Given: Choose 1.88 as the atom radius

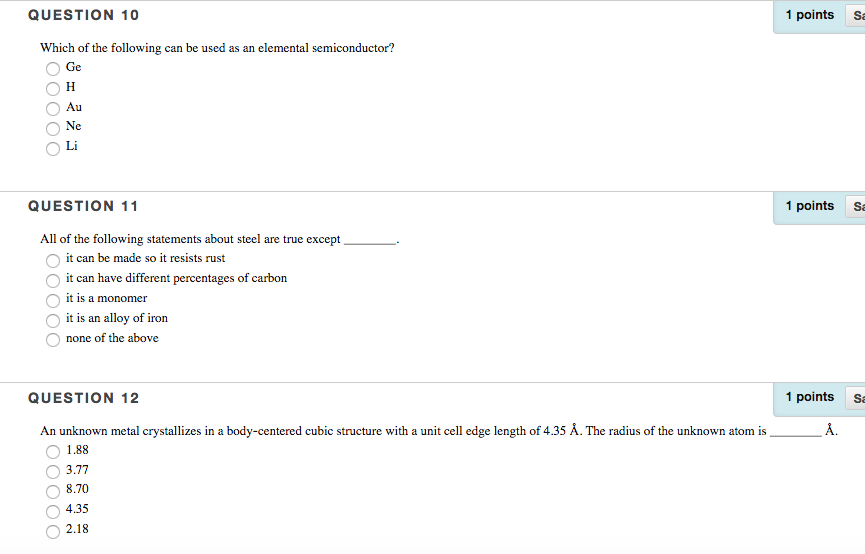Looking at the screenshot, I should (x=53, y=452).
